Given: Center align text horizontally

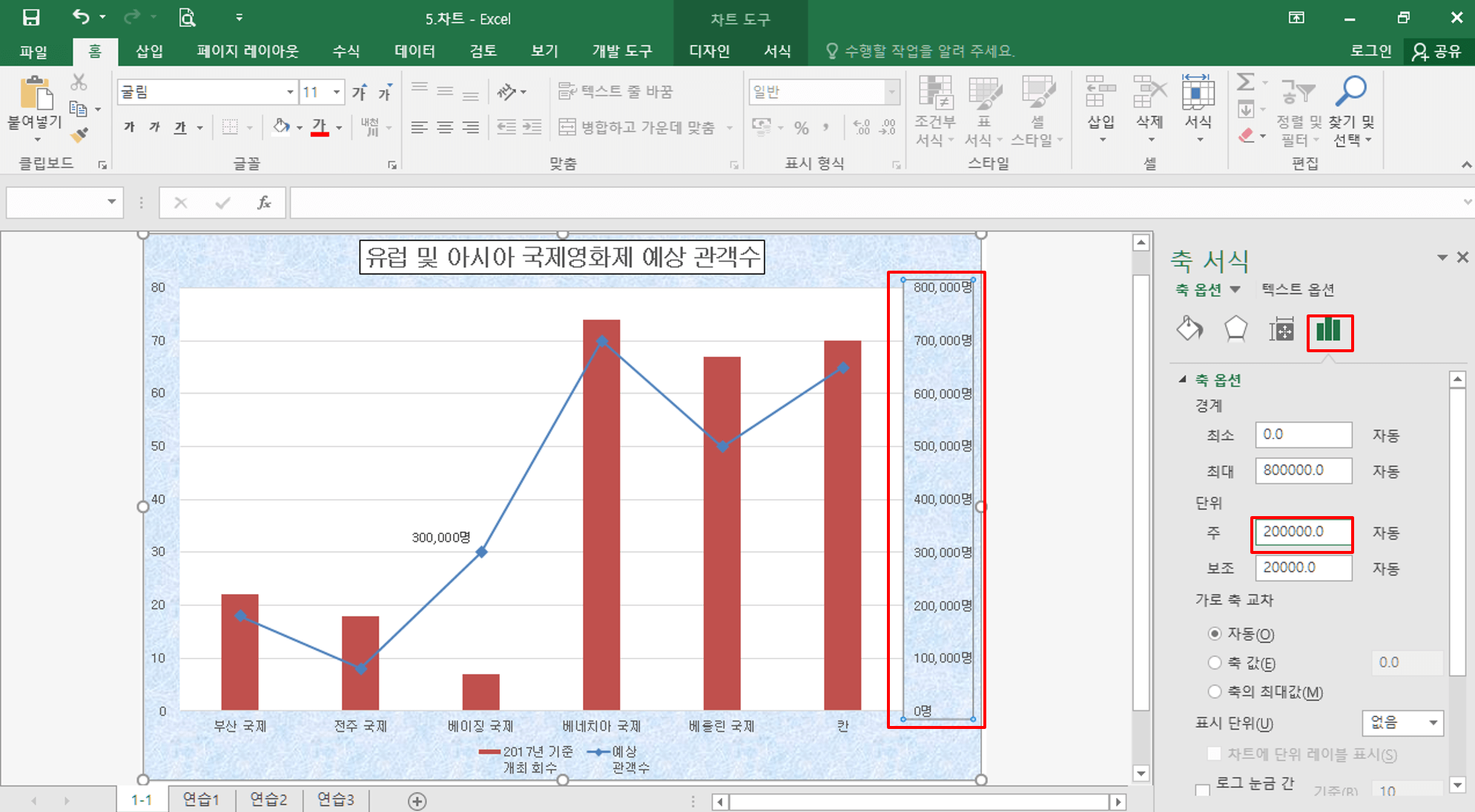Looking at the screenshot, I should [445, 128].
